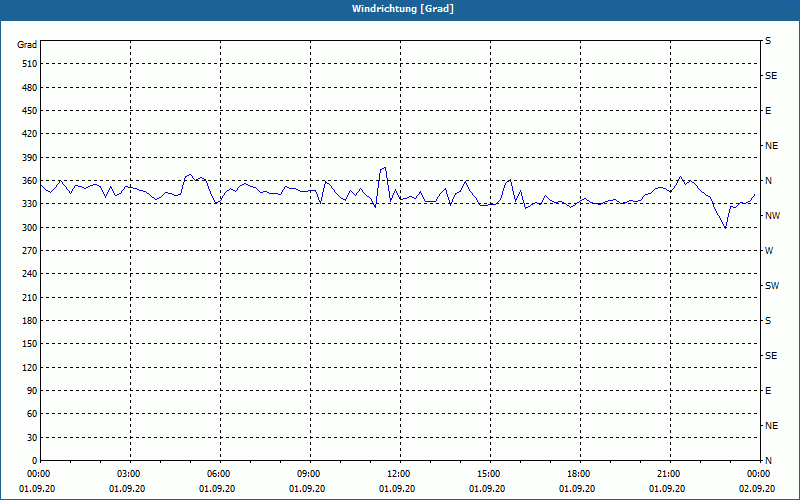
Task: Select the 02.09.20 date label
Action: pyautogui.click(x=757, y=489)
